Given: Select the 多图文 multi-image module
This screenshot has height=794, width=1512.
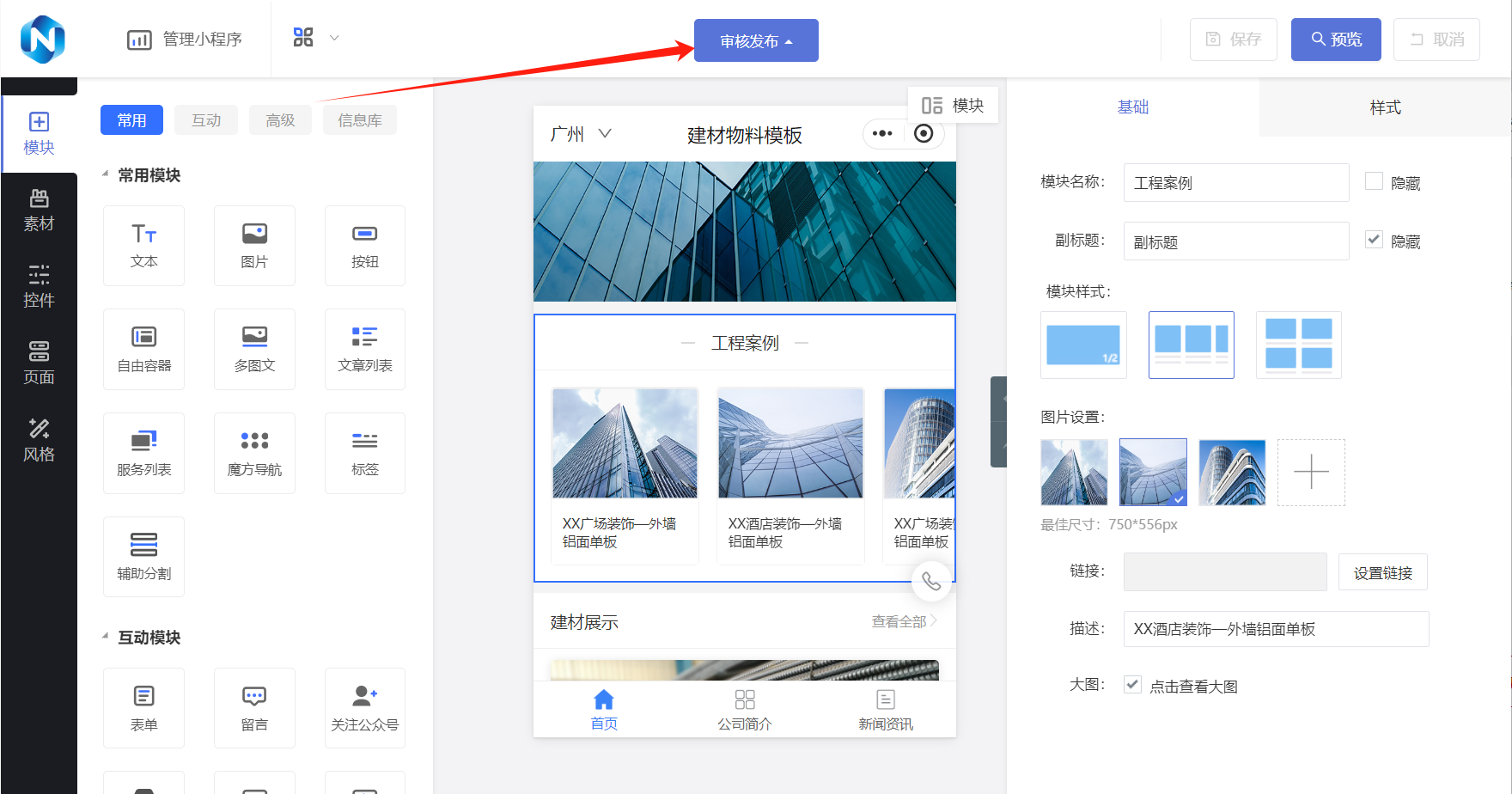Looking at the screenshot, I should point(254,349).
